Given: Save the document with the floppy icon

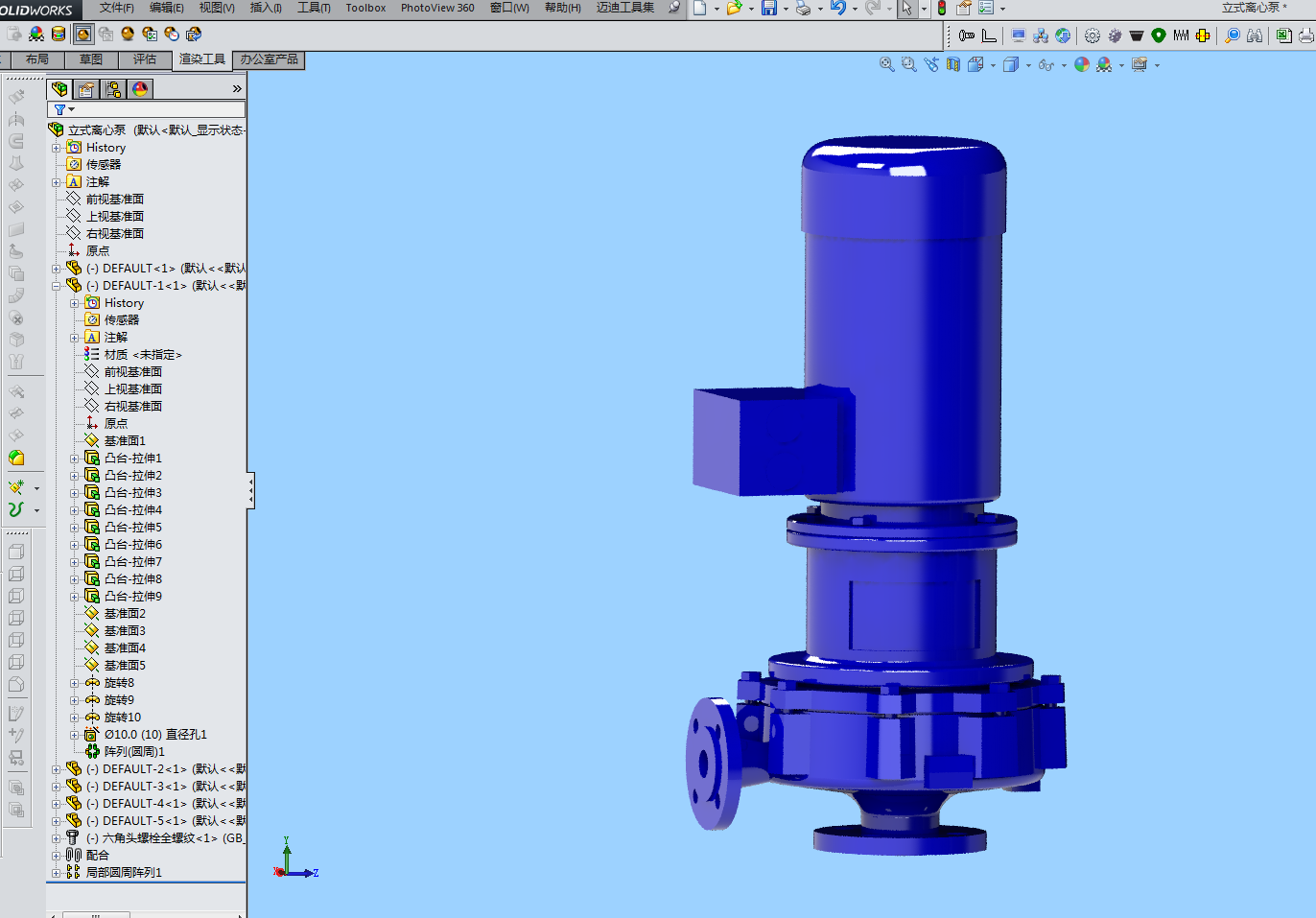Looking at the screenshot, I should [768, 8].
